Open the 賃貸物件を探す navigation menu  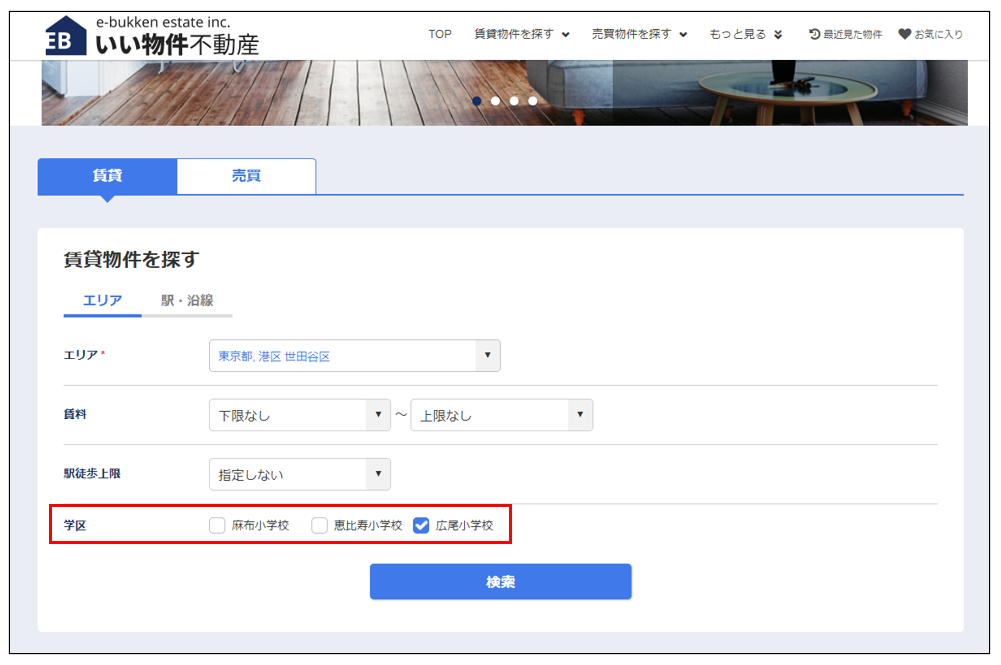521,34
